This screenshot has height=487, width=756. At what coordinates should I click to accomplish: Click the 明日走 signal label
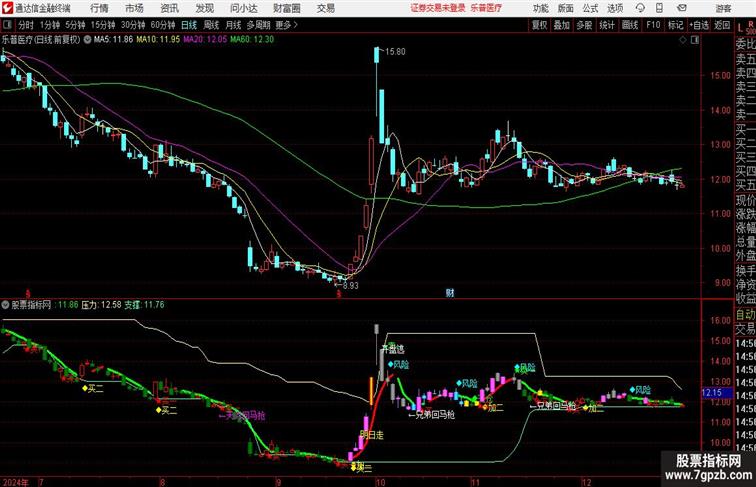(372, 435)
